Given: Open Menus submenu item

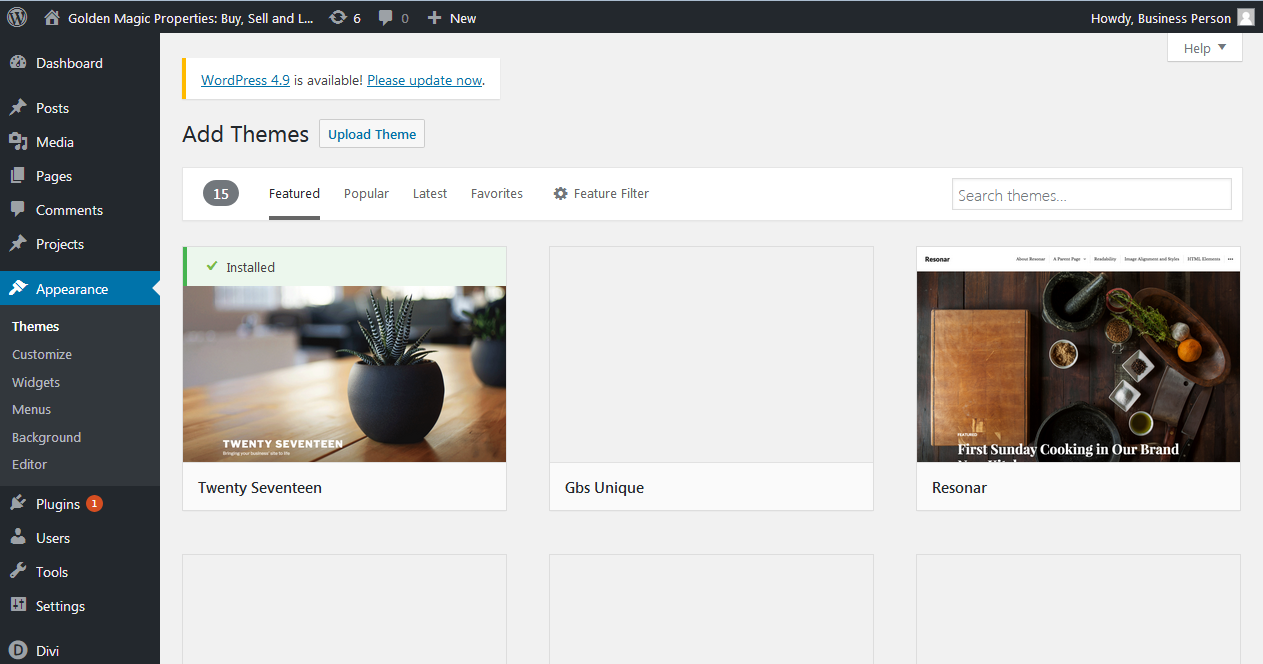Looking at the screenshot, I should 31,409.
